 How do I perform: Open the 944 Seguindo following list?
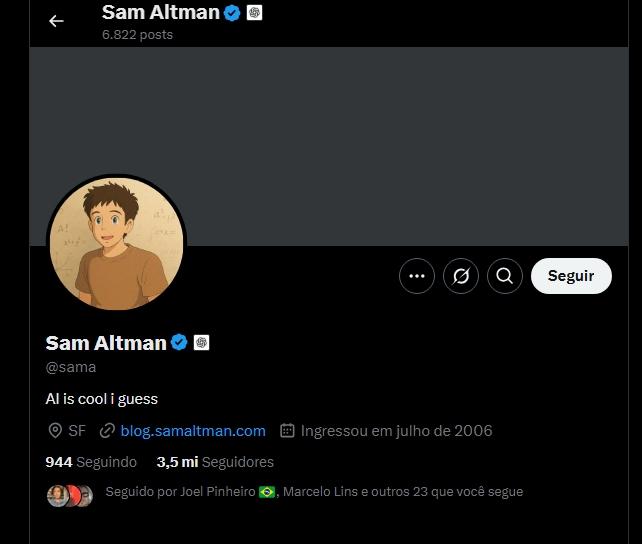tap(91, 462)
